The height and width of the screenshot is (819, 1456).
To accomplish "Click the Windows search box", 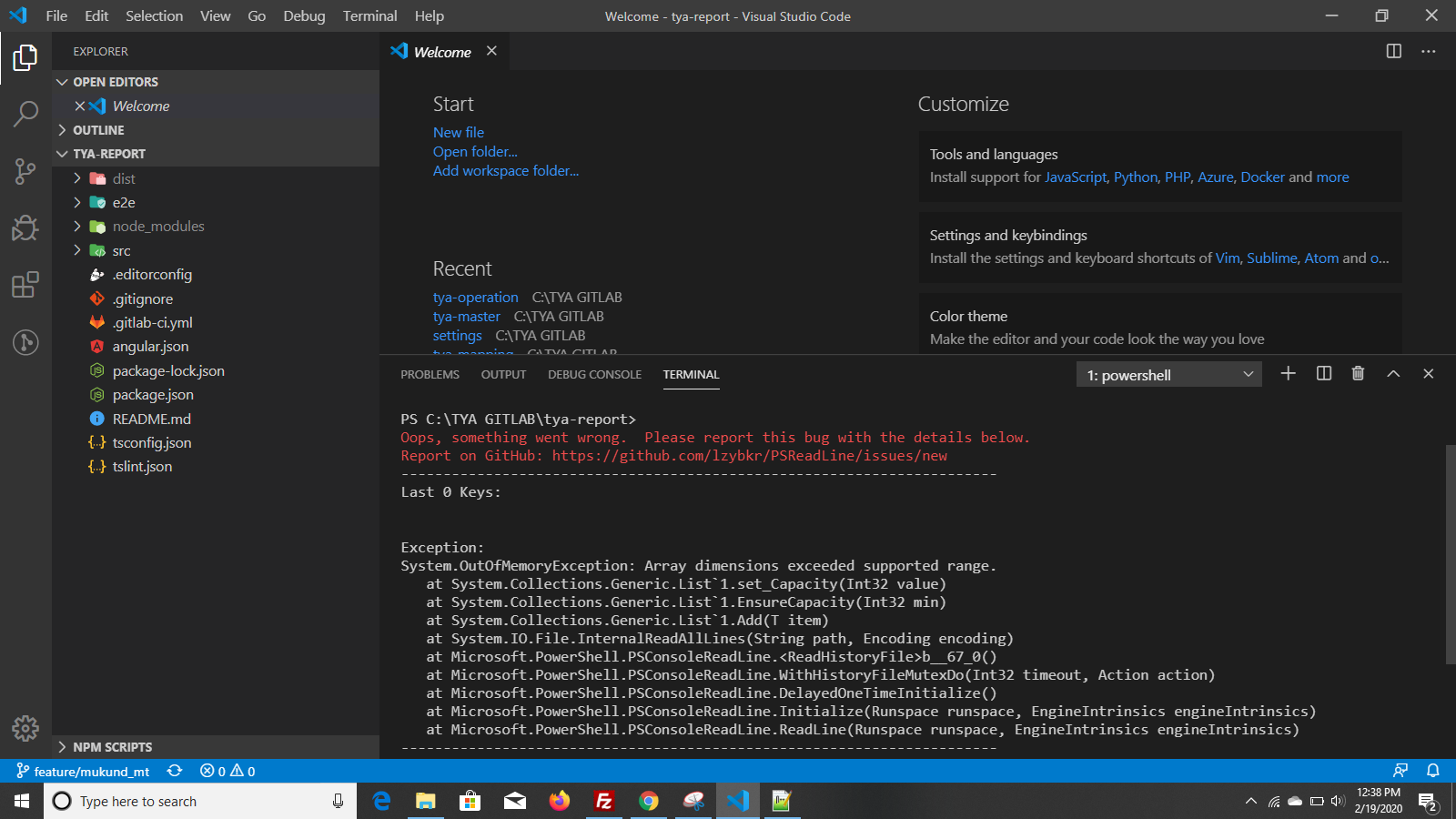I will (x=200, y=801).
